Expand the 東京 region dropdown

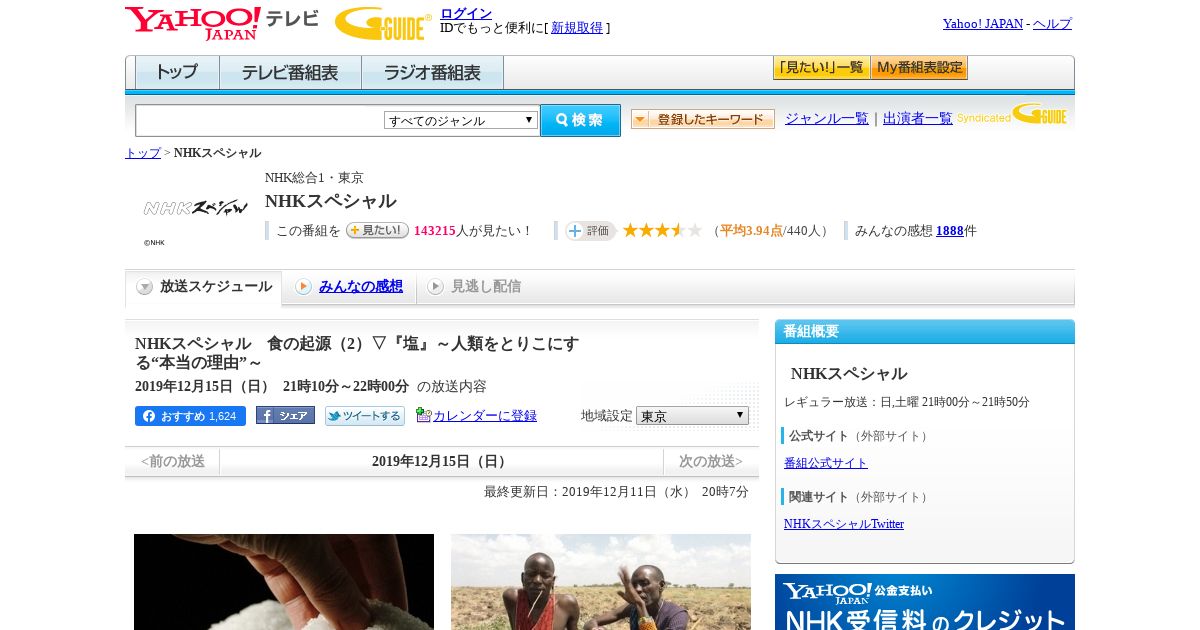[692, 415]
